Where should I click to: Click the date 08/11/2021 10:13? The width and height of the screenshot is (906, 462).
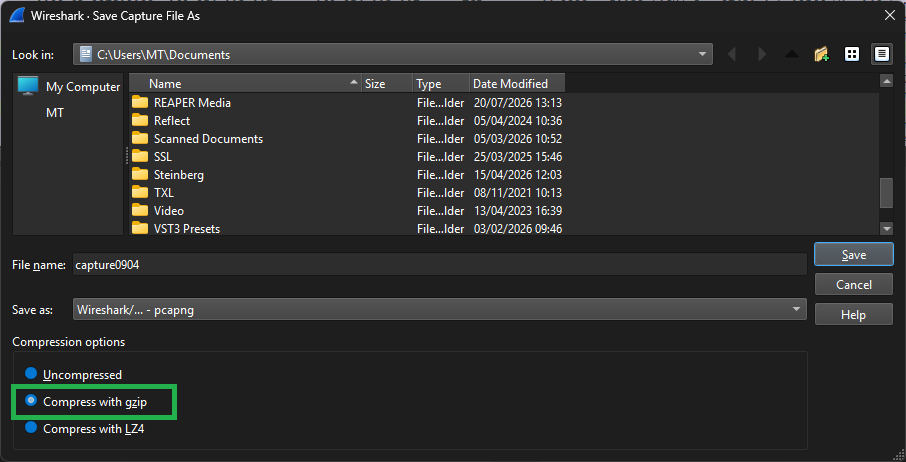tap(518, 192)
